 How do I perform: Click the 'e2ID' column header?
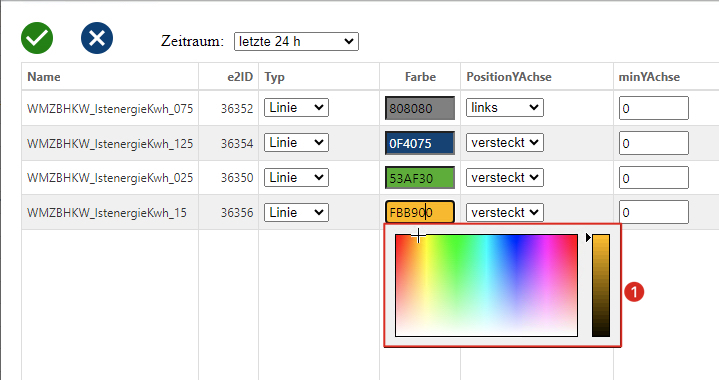click(x=240, y=77)
